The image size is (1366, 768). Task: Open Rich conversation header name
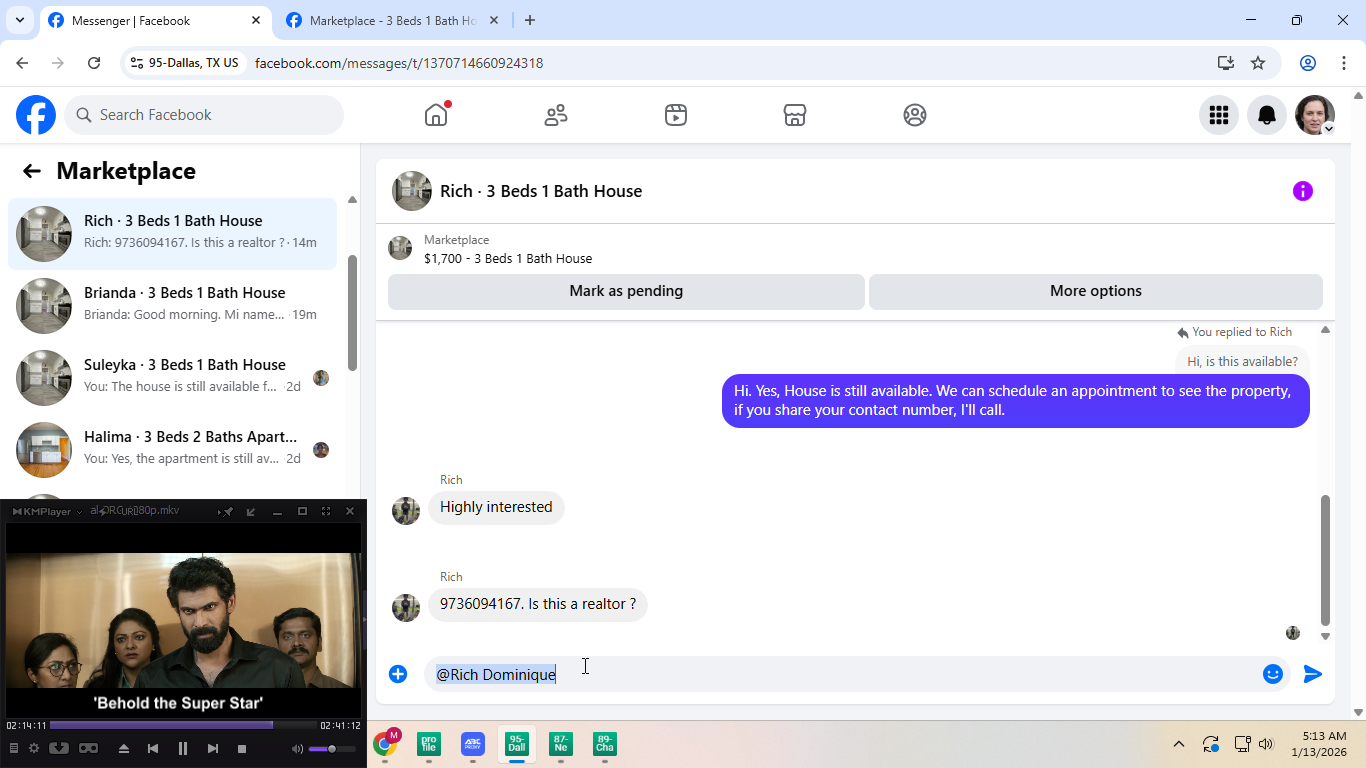coord(541,191)
